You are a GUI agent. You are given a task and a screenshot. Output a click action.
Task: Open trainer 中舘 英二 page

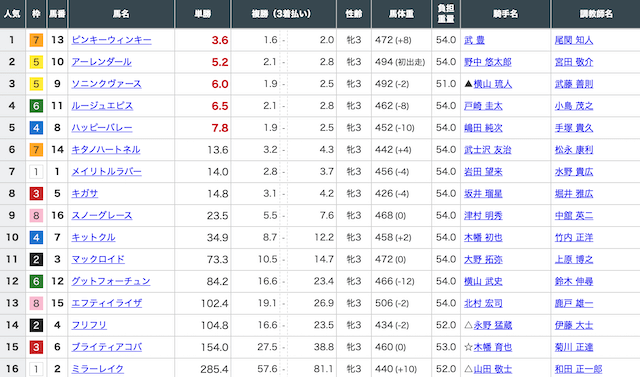click(x=574, y=216)
